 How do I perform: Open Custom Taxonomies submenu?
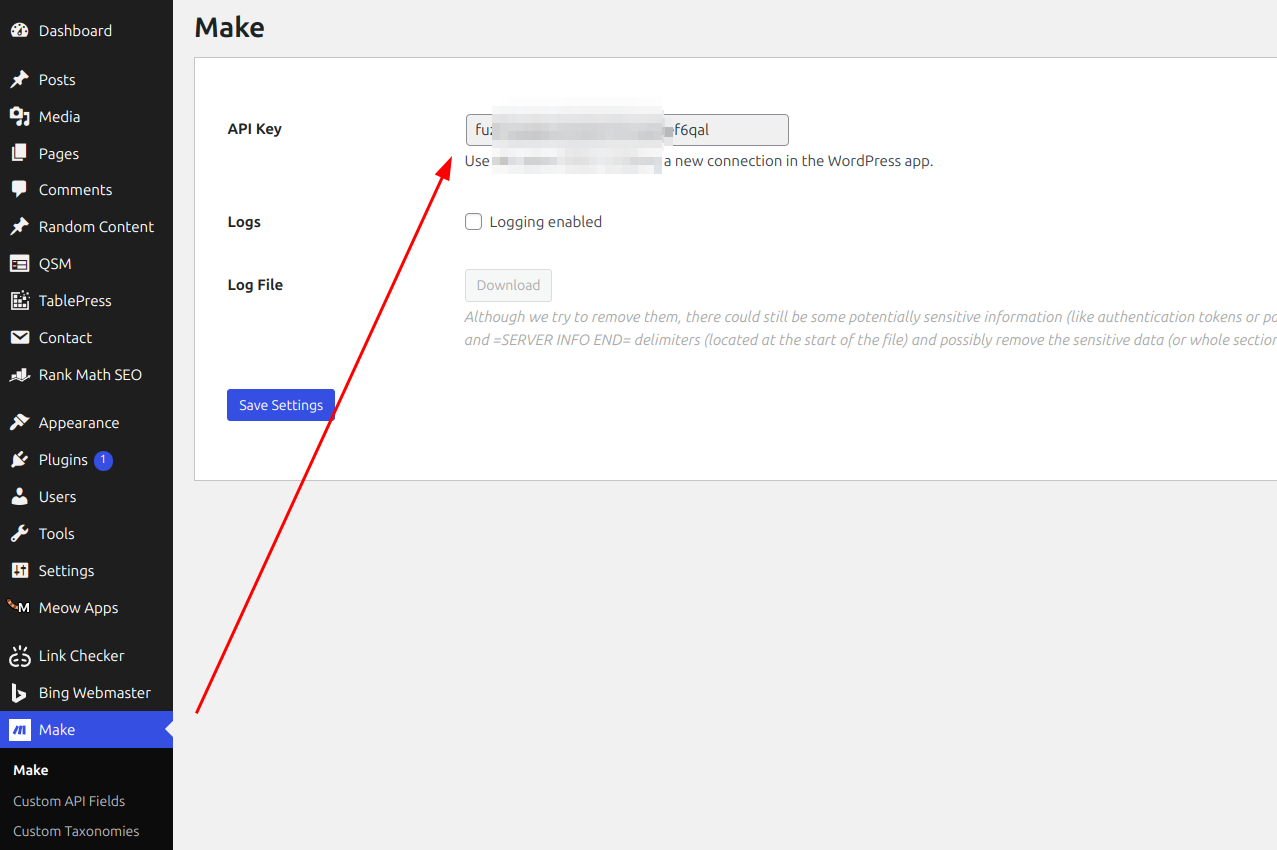pos(76,831)
